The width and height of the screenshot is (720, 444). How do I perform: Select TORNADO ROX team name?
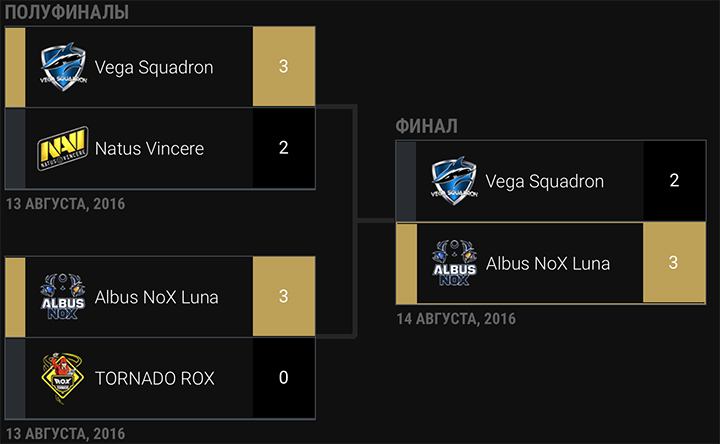point(154,378)
